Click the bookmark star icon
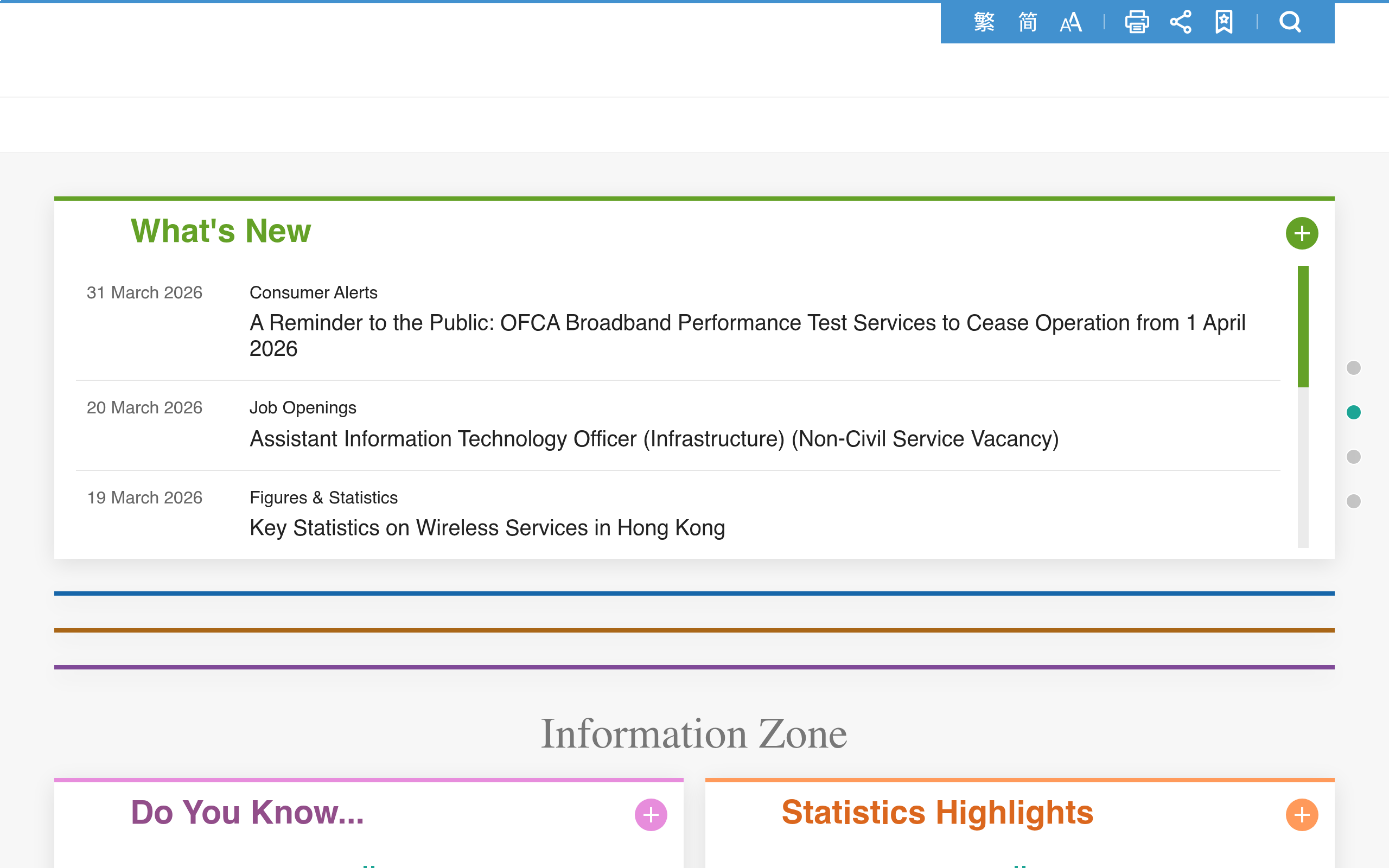This screenshot has height=868, width=1389. (x=1224, y=22)
